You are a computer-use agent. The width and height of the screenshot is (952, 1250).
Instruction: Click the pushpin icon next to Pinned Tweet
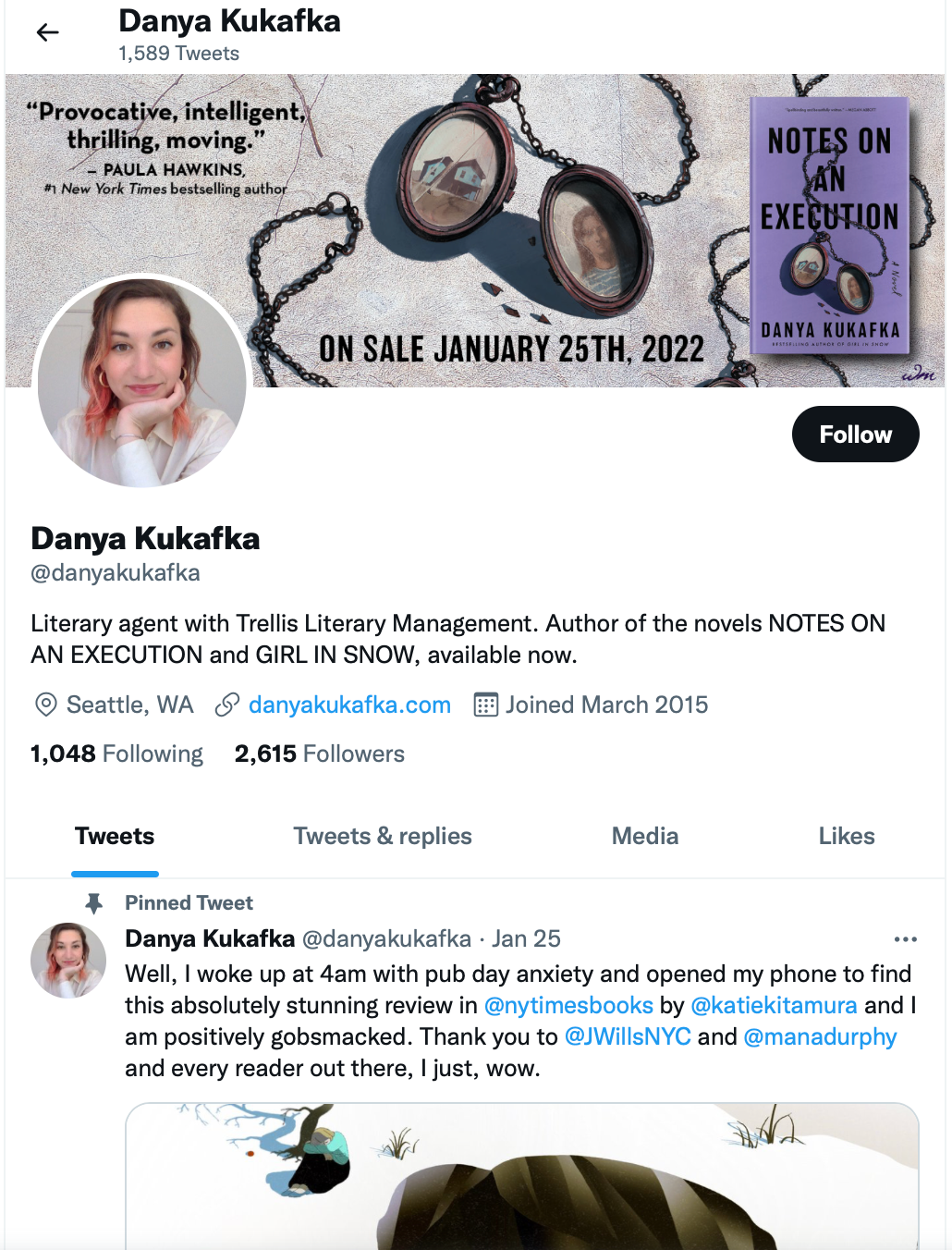pyautogui.click(x=94, y=903)
